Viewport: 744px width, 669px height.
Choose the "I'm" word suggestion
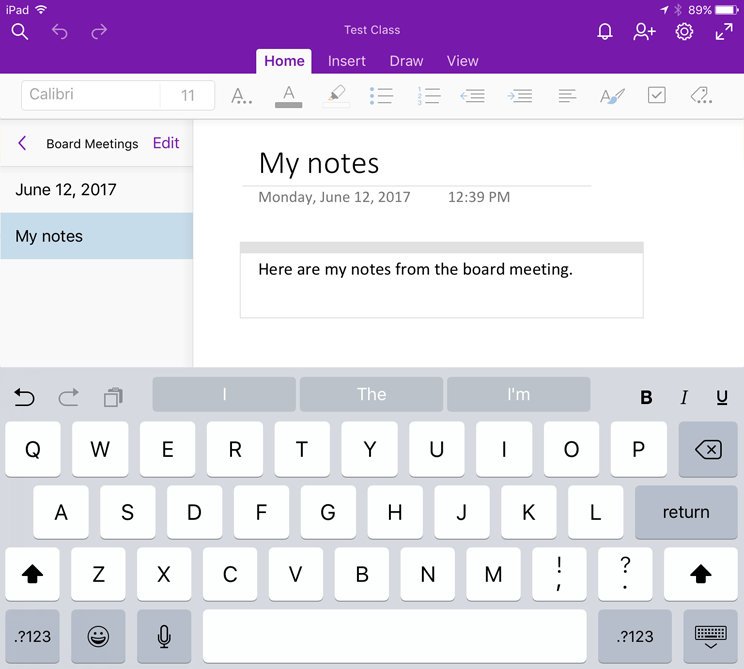point(519,394)
